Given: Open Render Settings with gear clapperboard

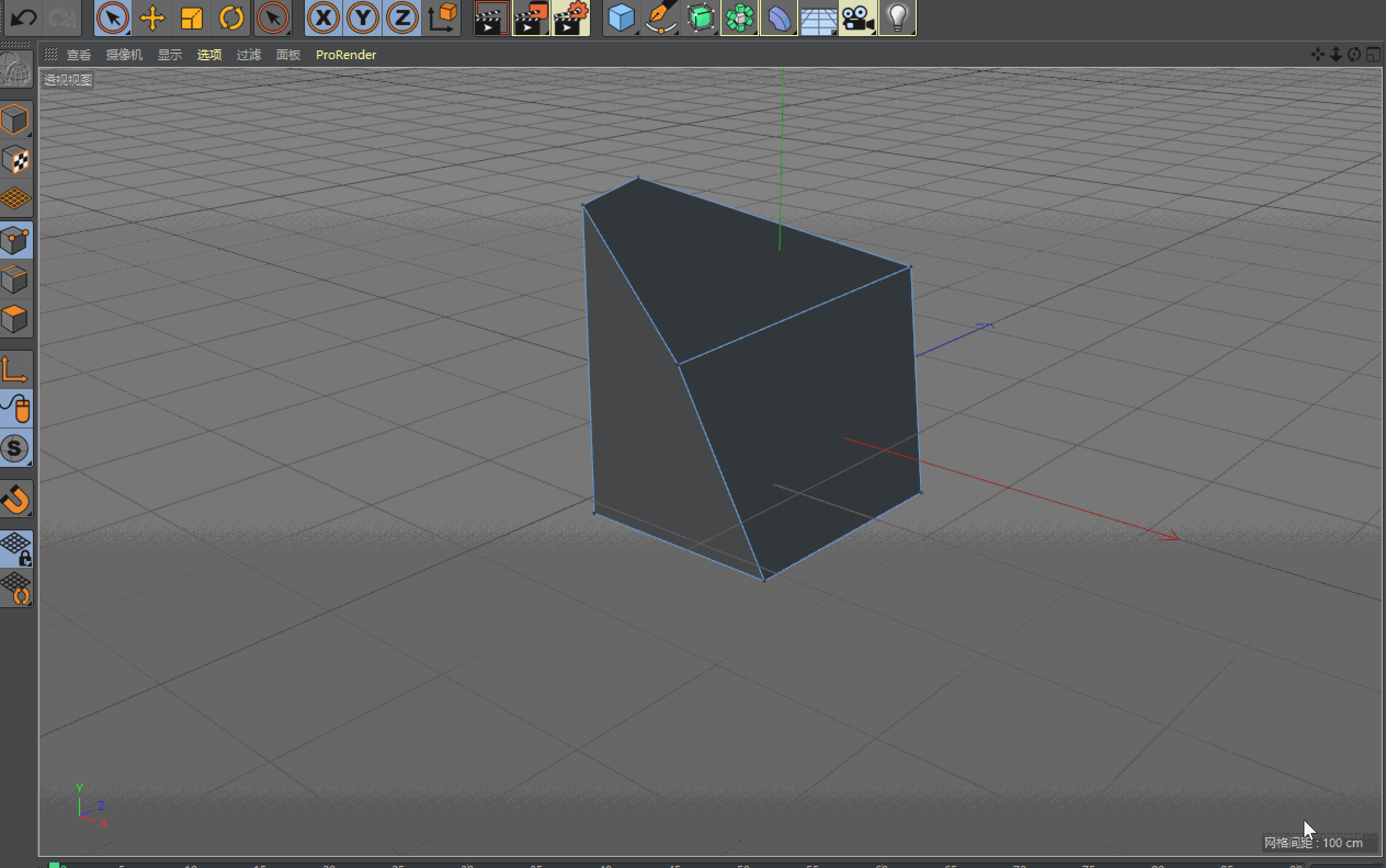Looking at the screenshot, I should 570,18.
